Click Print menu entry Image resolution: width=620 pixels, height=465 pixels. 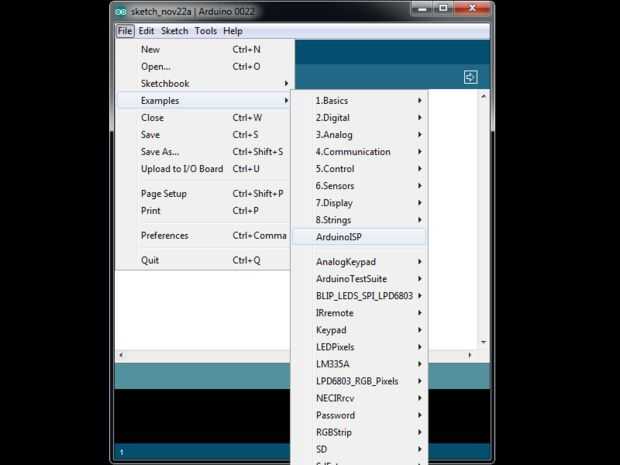(204, 210)
